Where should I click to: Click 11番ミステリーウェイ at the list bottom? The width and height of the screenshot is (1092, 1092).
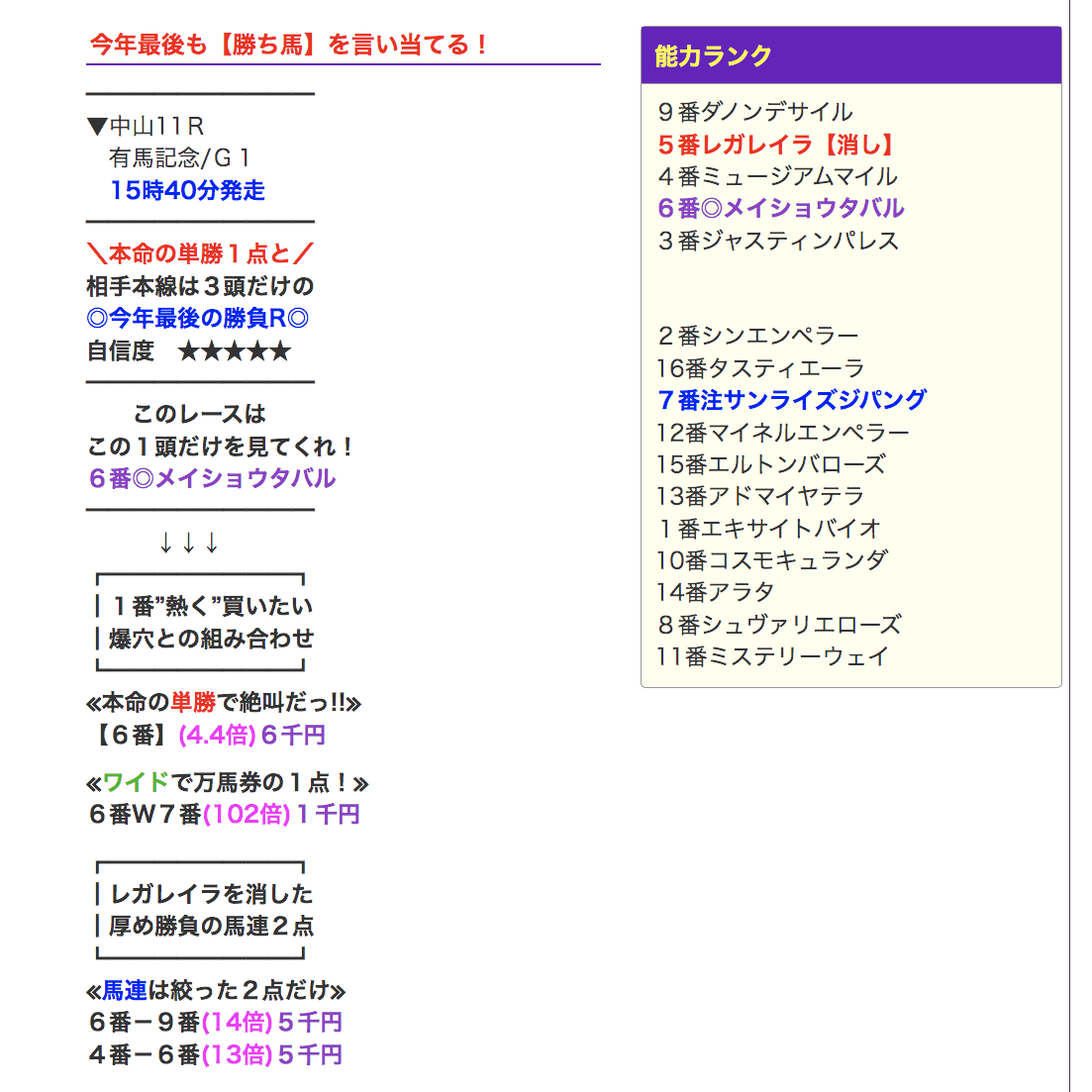772,656
